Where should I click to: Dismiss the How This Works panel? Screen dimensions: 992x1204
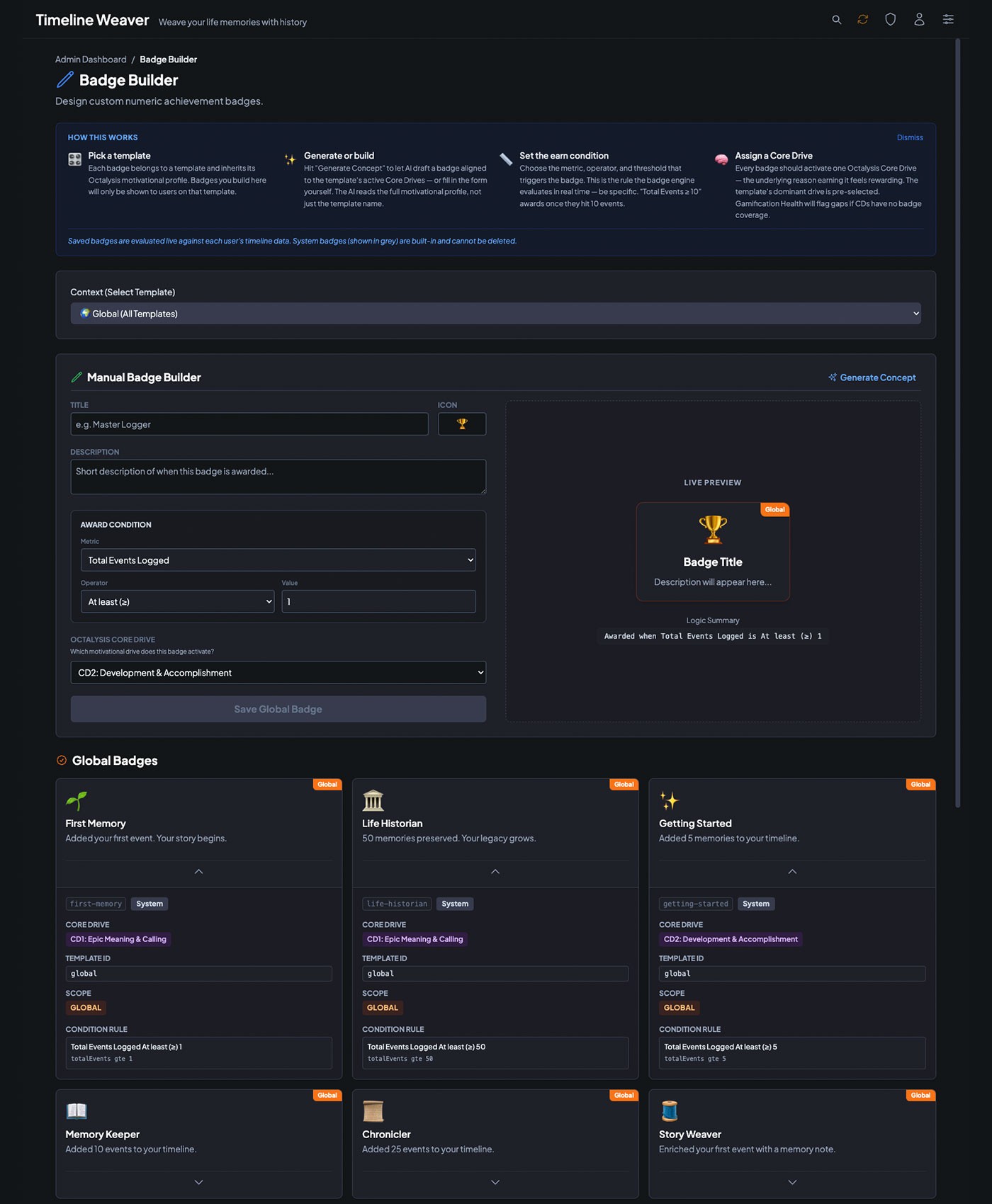tap(909, 137)
